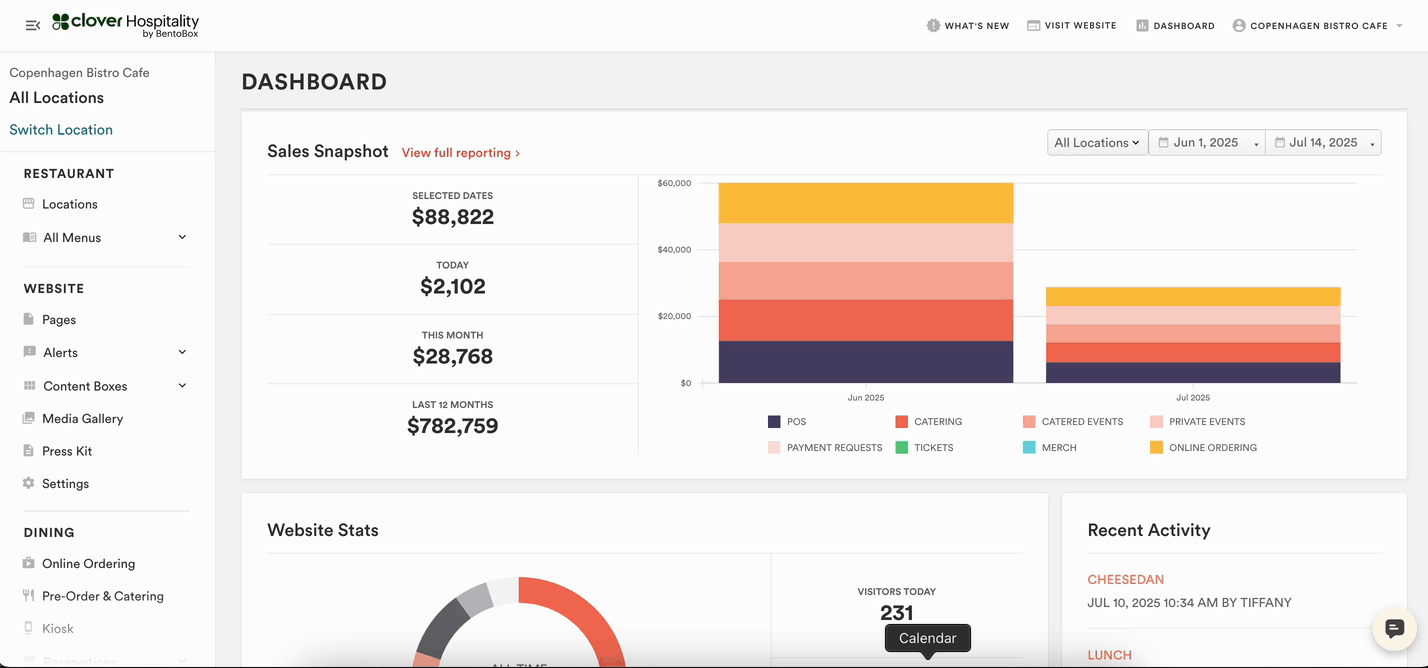Click the This Month $28,768 figure
The height and width of the screenshot is (668, 1428).
tap(453, 356)
